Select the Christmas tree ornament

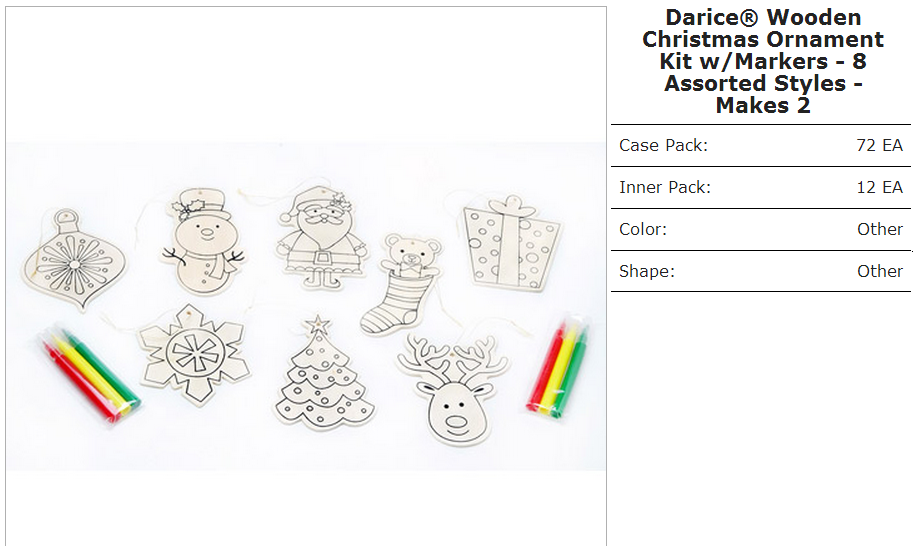point(323,372)
